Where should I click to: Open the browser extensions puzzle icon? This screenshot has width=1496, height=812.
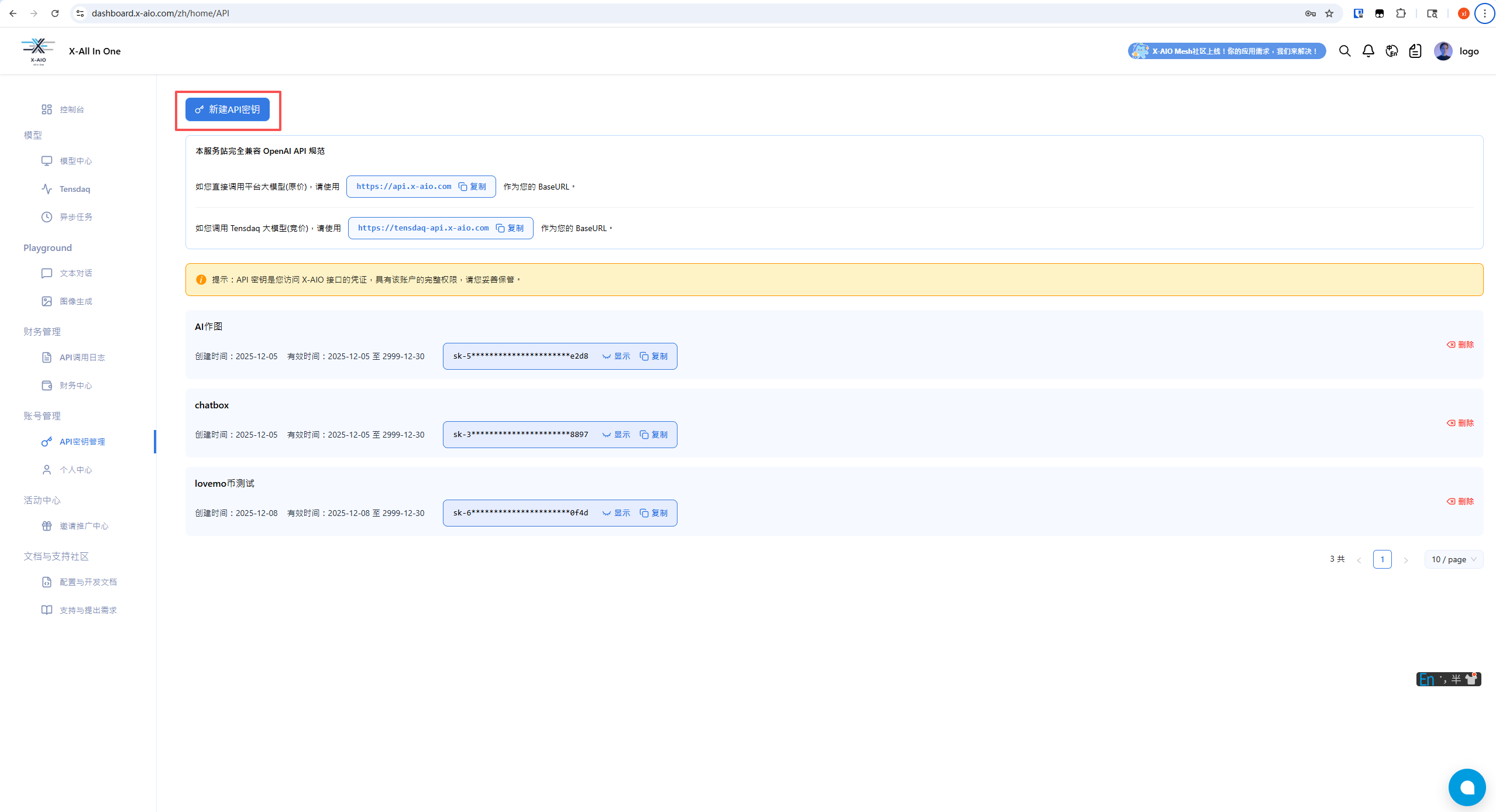[x=1401, y=13]
